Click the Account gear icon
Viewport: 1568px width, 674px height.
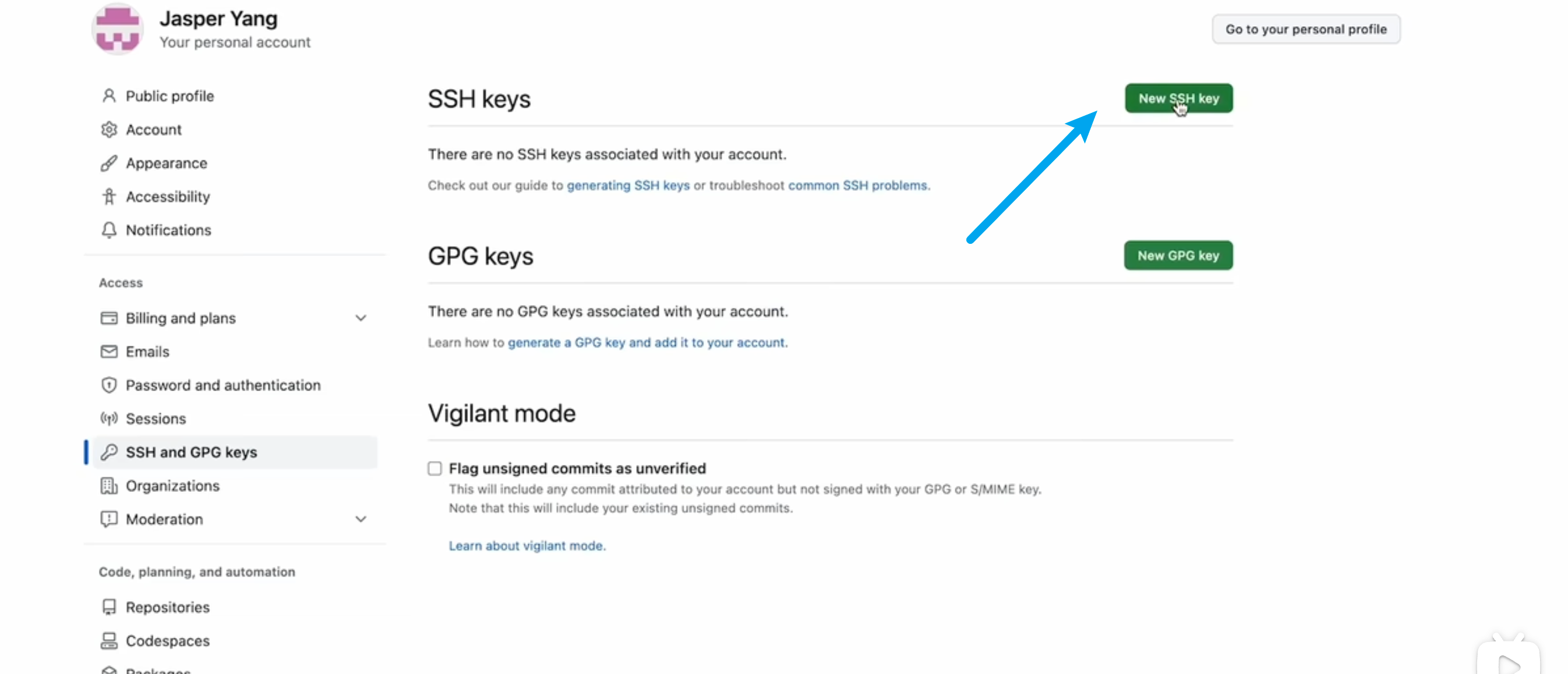point(109,130)
